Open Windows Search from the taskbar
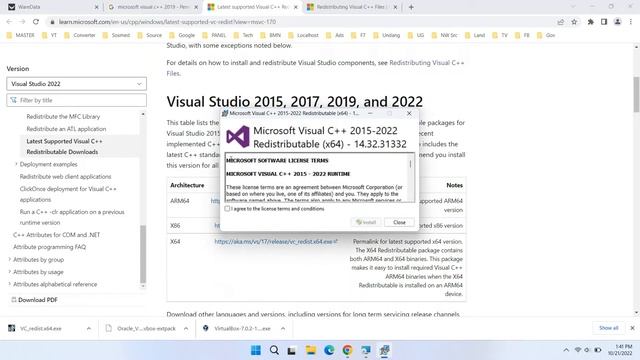The image size is (640, 360). point(274,350)
